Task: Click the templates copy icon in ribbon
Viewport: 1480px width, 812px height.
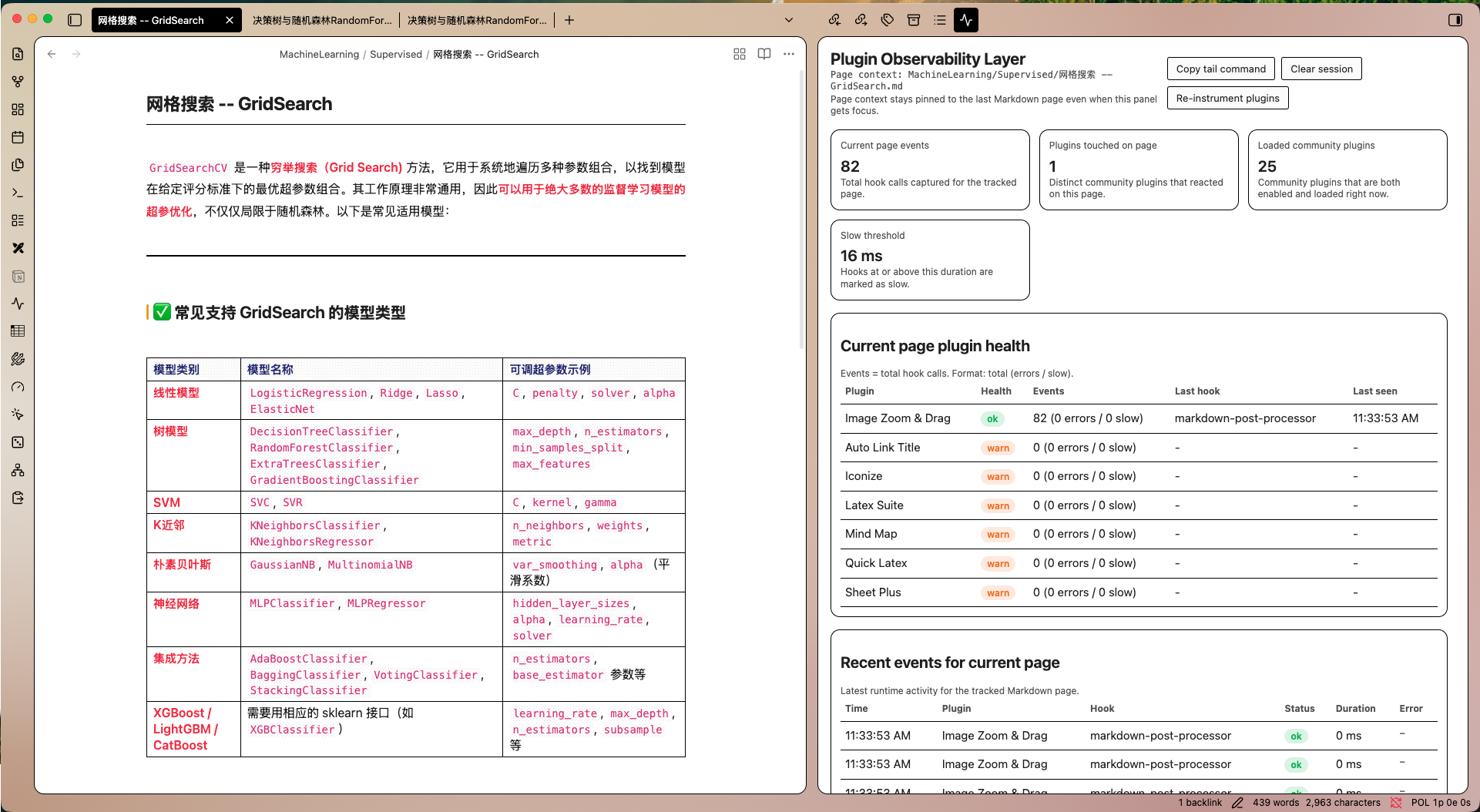Action: 18,165
